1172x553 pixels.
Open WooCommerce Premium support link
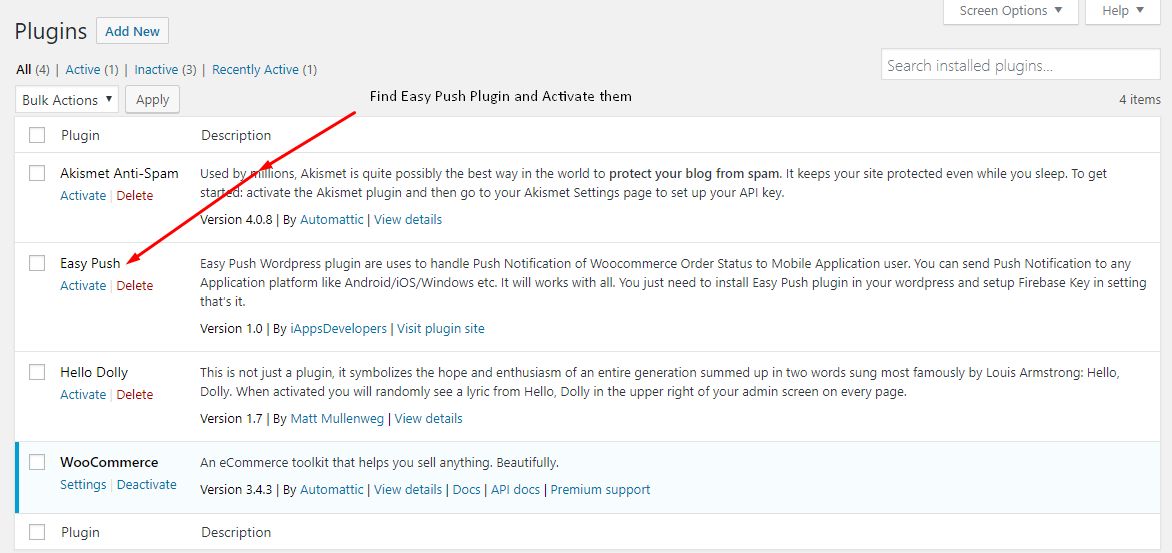pos(600,489)
